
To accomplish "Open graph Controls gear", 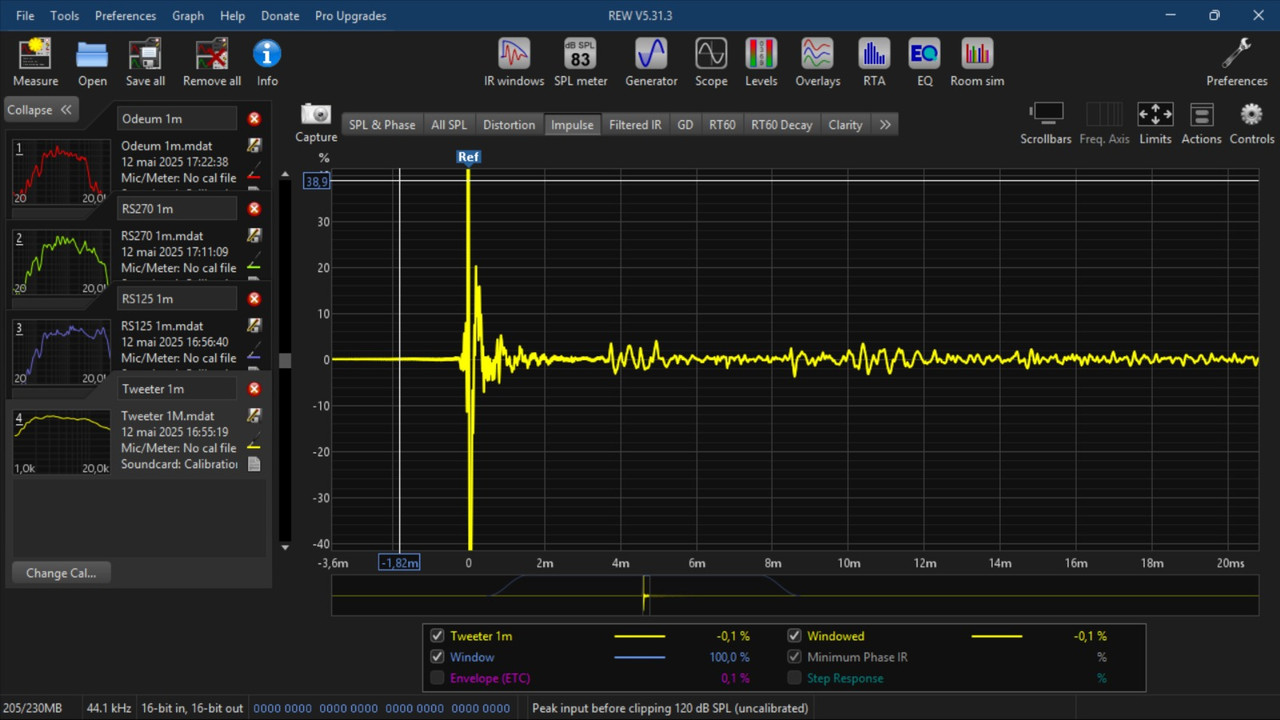I will click(x=1251, y=114).
